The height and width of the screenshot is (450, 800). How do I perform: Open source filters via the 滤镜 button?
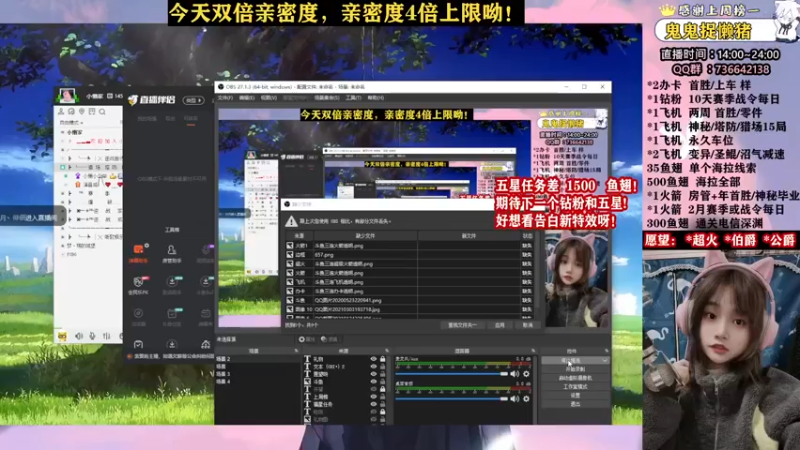[x=330, y=339]
